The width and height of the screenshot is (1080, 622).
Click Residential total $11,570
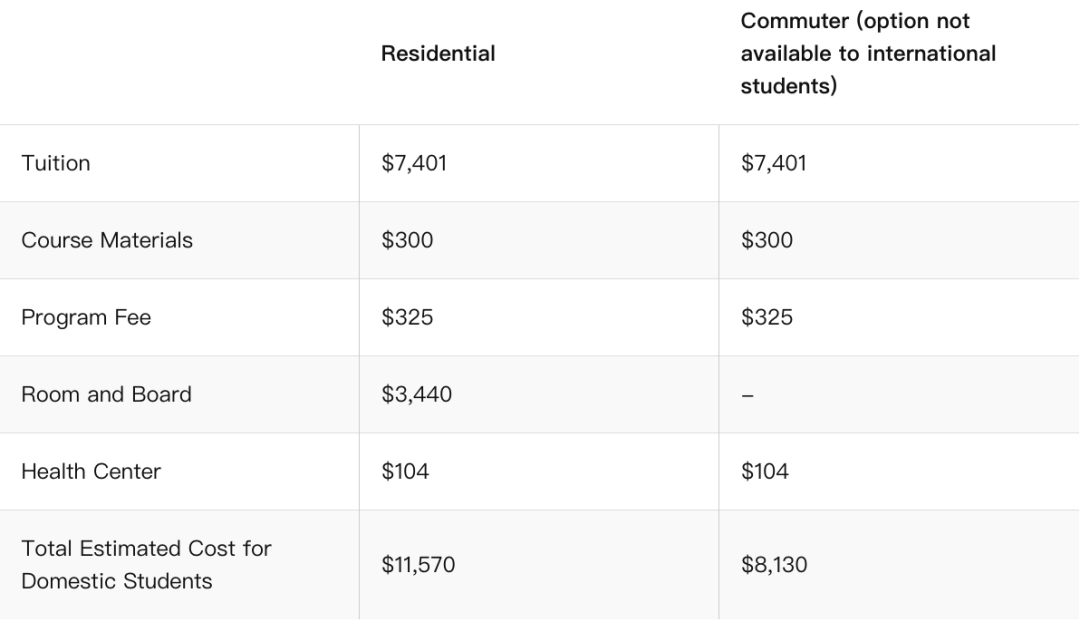[x=418, y=565]
